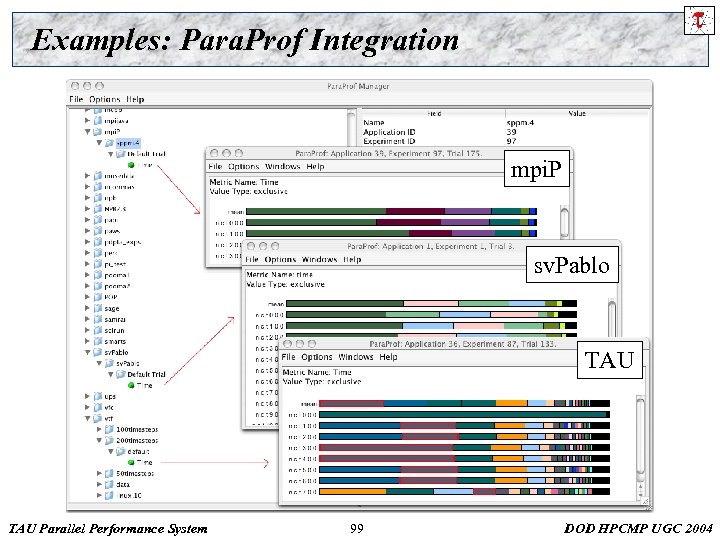The width and height of the screenshot is (720, 540).
Task: Open Help menu in the TAU trial window
Action: coord(388,357)
